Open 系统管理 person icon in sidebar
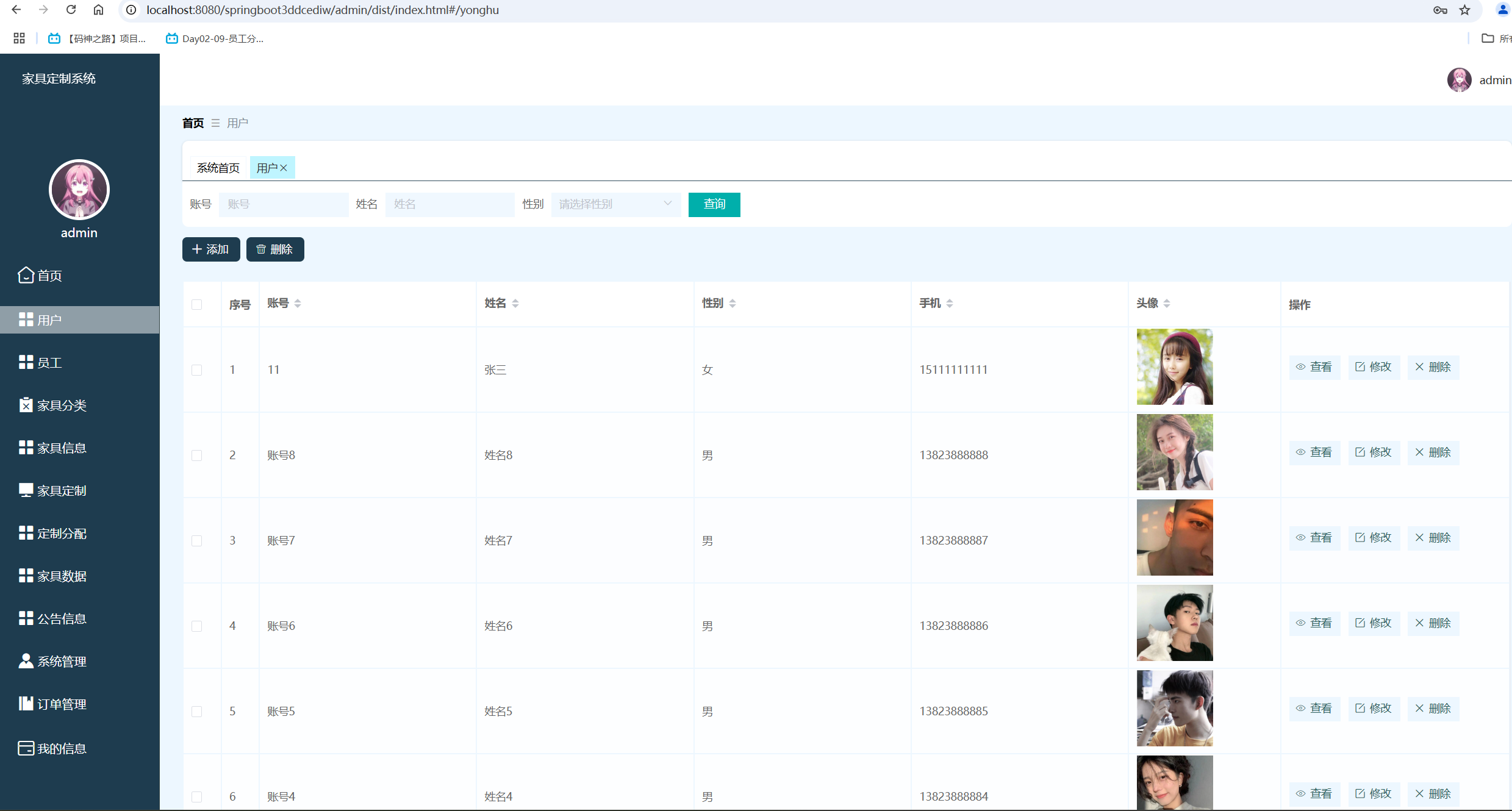Screen dimensions: 1512x811 [26, 661]
